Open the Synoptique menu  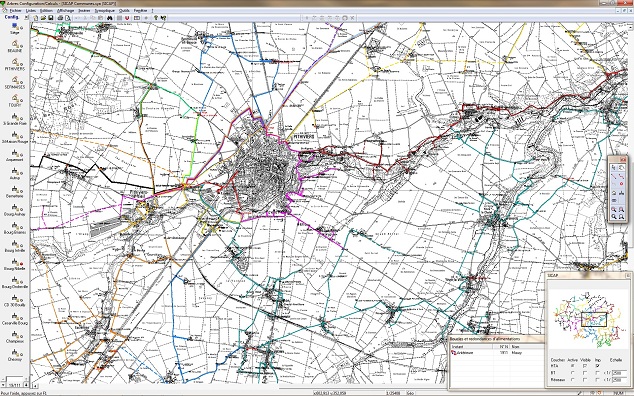point(105,11)
